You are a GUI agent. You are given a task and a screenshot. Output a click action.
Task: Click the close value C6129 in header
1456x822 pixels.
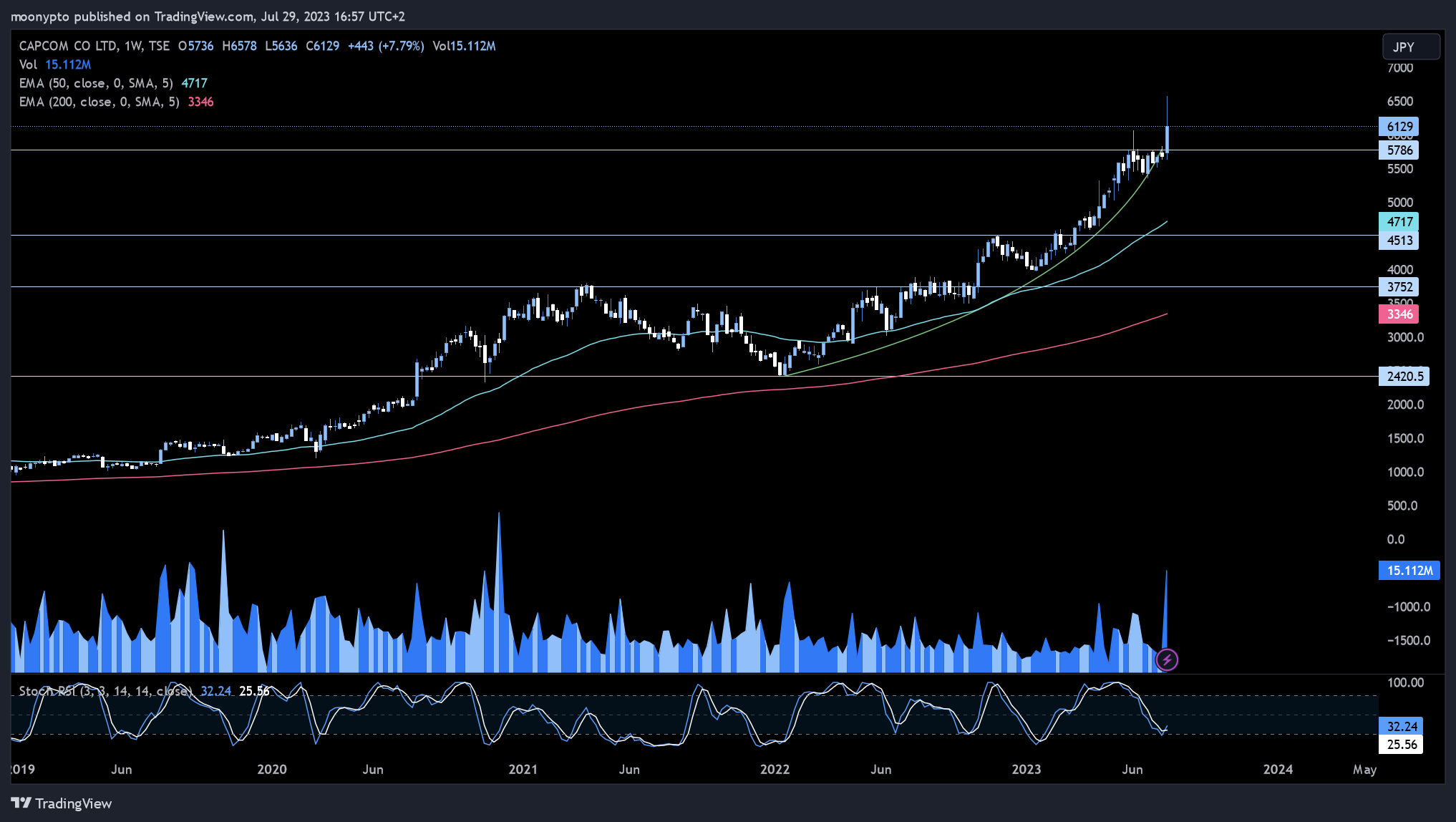(322, 46)
